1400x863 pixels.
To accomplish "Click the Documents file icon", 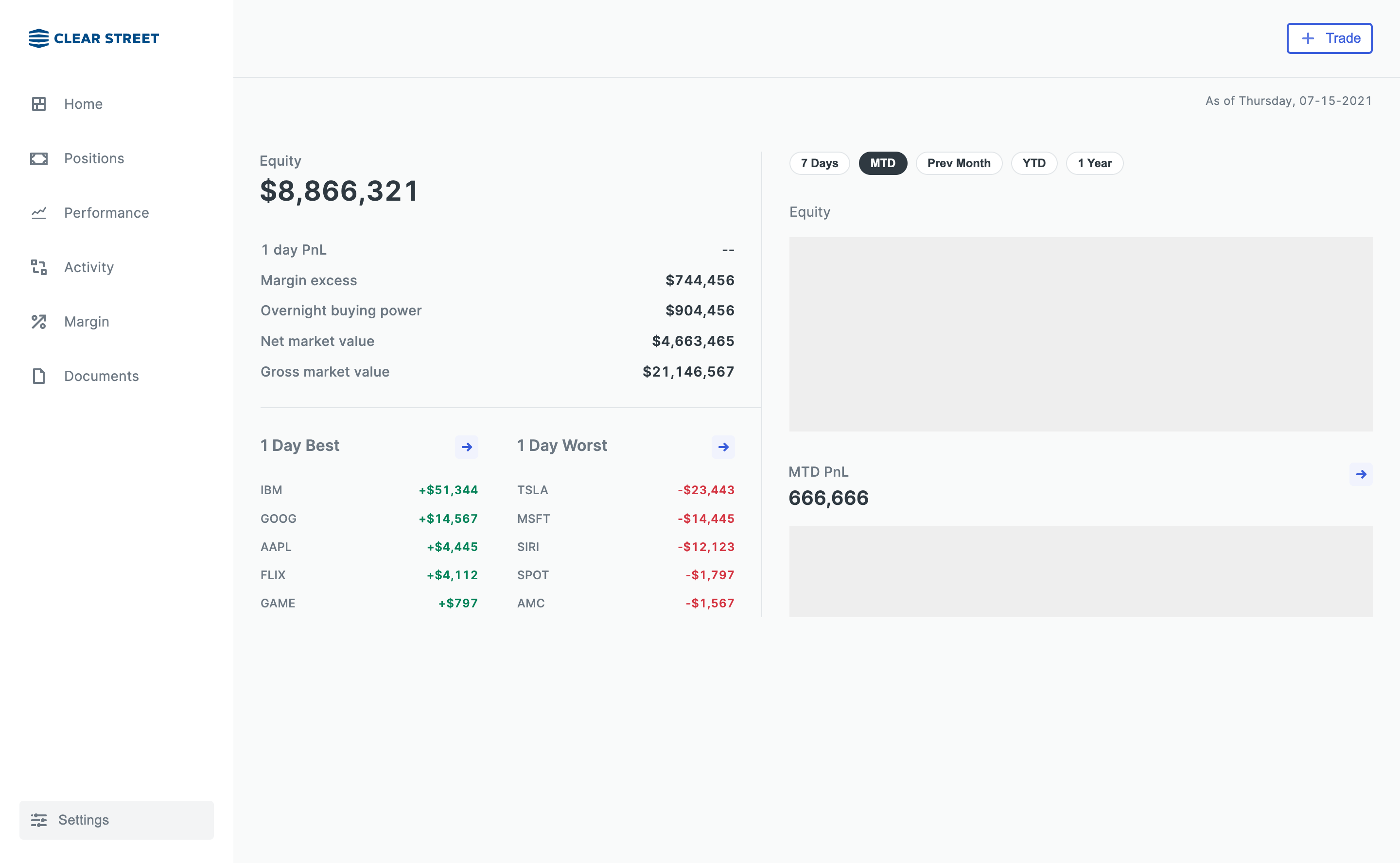I will tap(39, 376).
